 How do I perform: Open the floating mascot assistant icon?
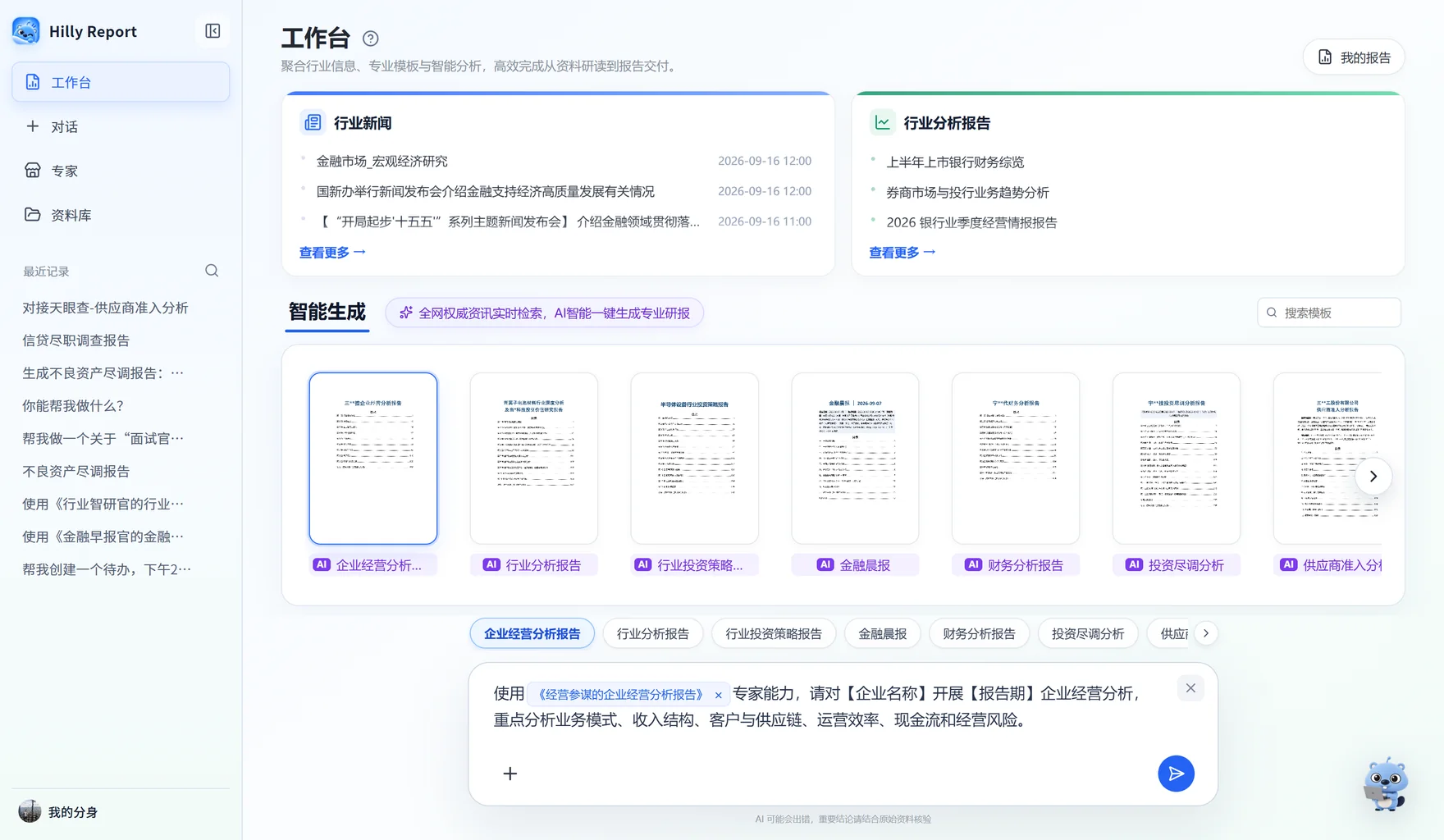pos(1386,784)
